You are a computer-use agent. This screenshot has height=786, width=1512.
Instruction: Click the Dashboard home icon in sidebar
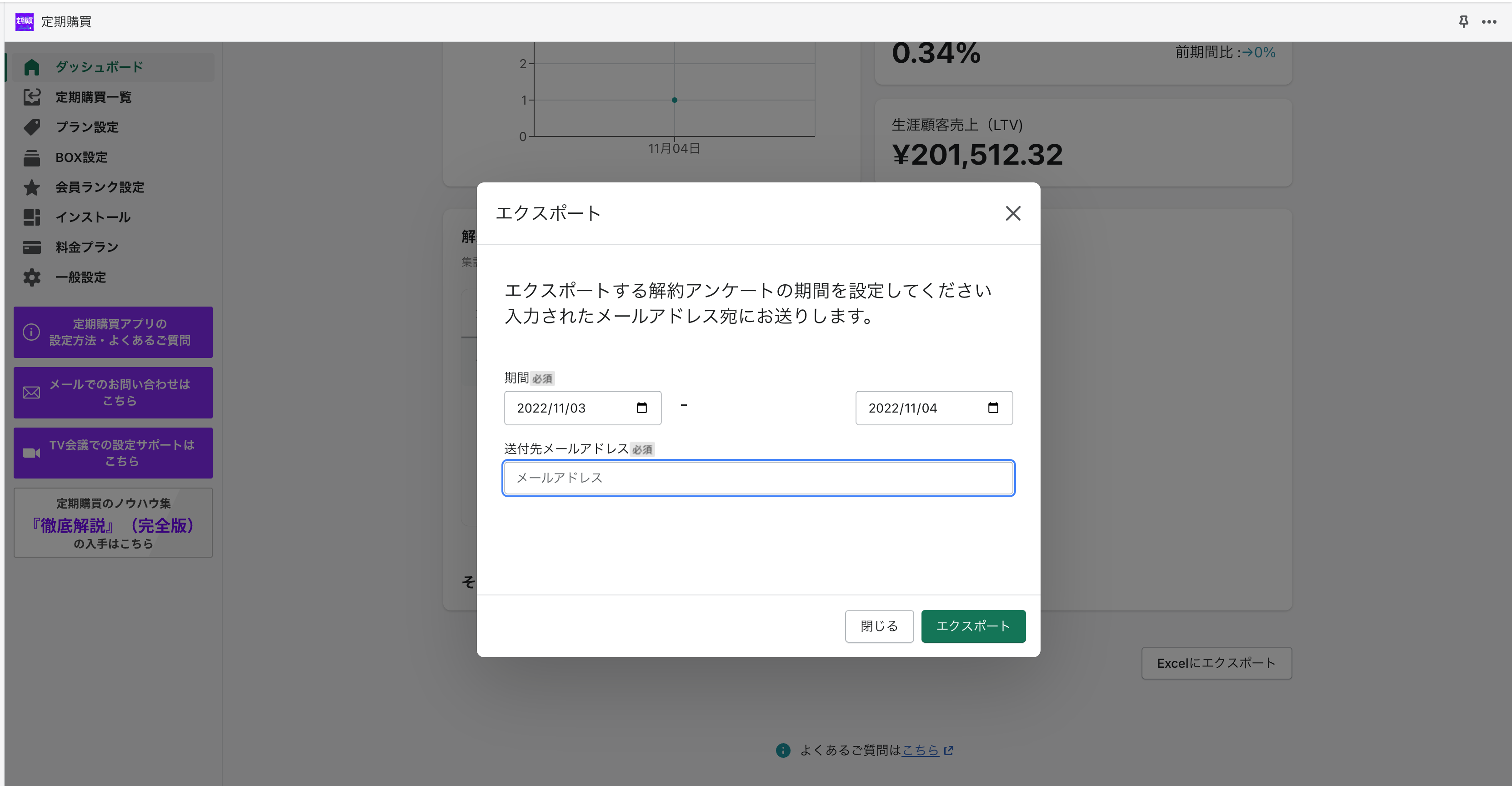tap(32, 68)
